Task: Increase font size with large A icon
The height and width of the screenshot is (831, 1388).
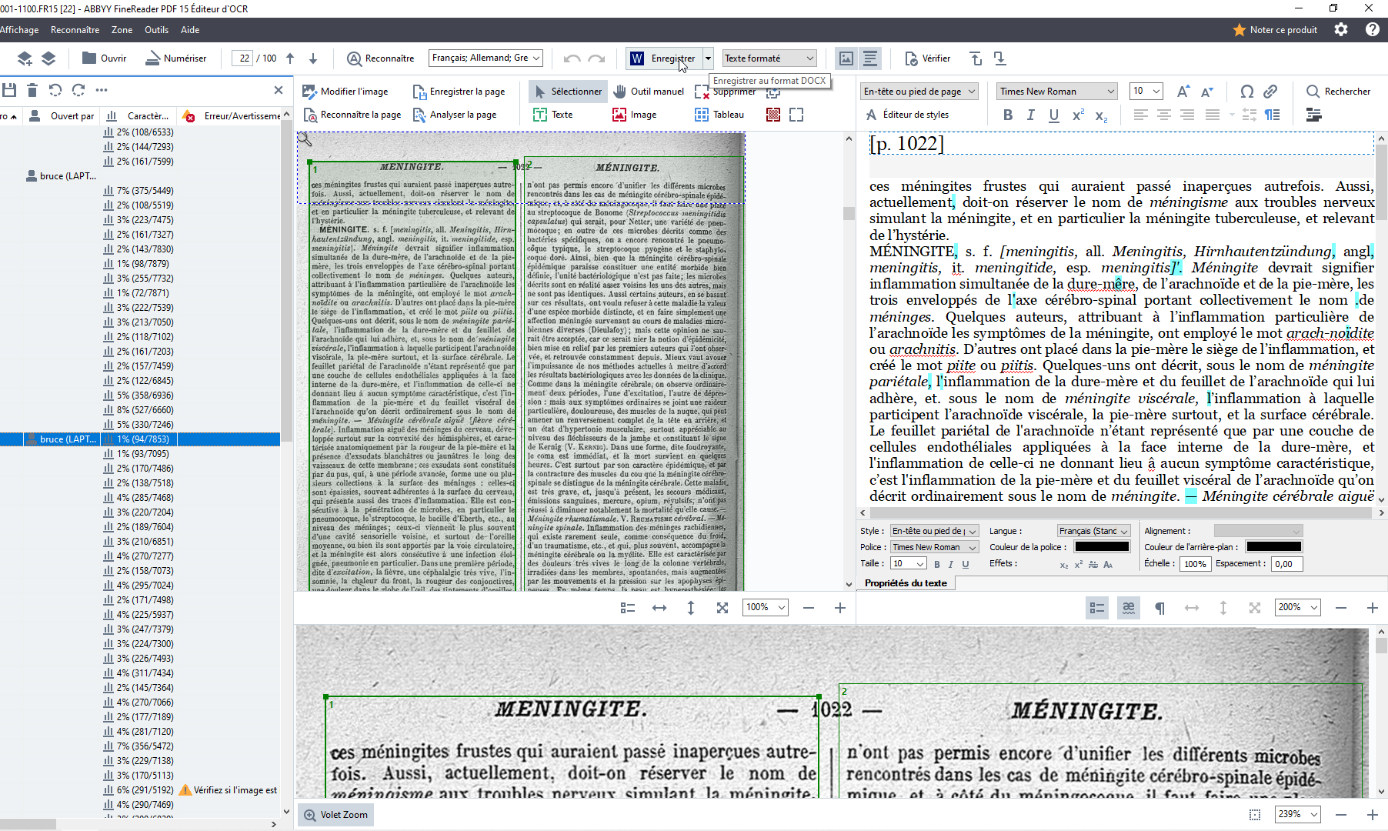Action: [1184, 91]
